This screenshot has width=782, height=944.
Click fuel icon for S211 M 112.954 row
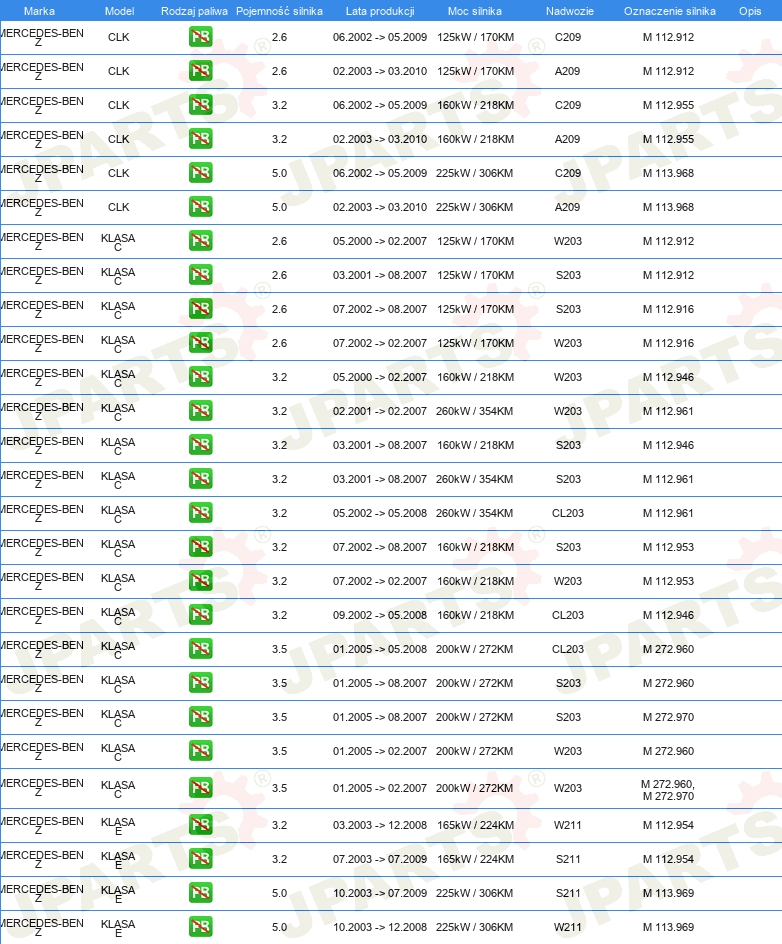pyautogui.click(x=200, y=859)
